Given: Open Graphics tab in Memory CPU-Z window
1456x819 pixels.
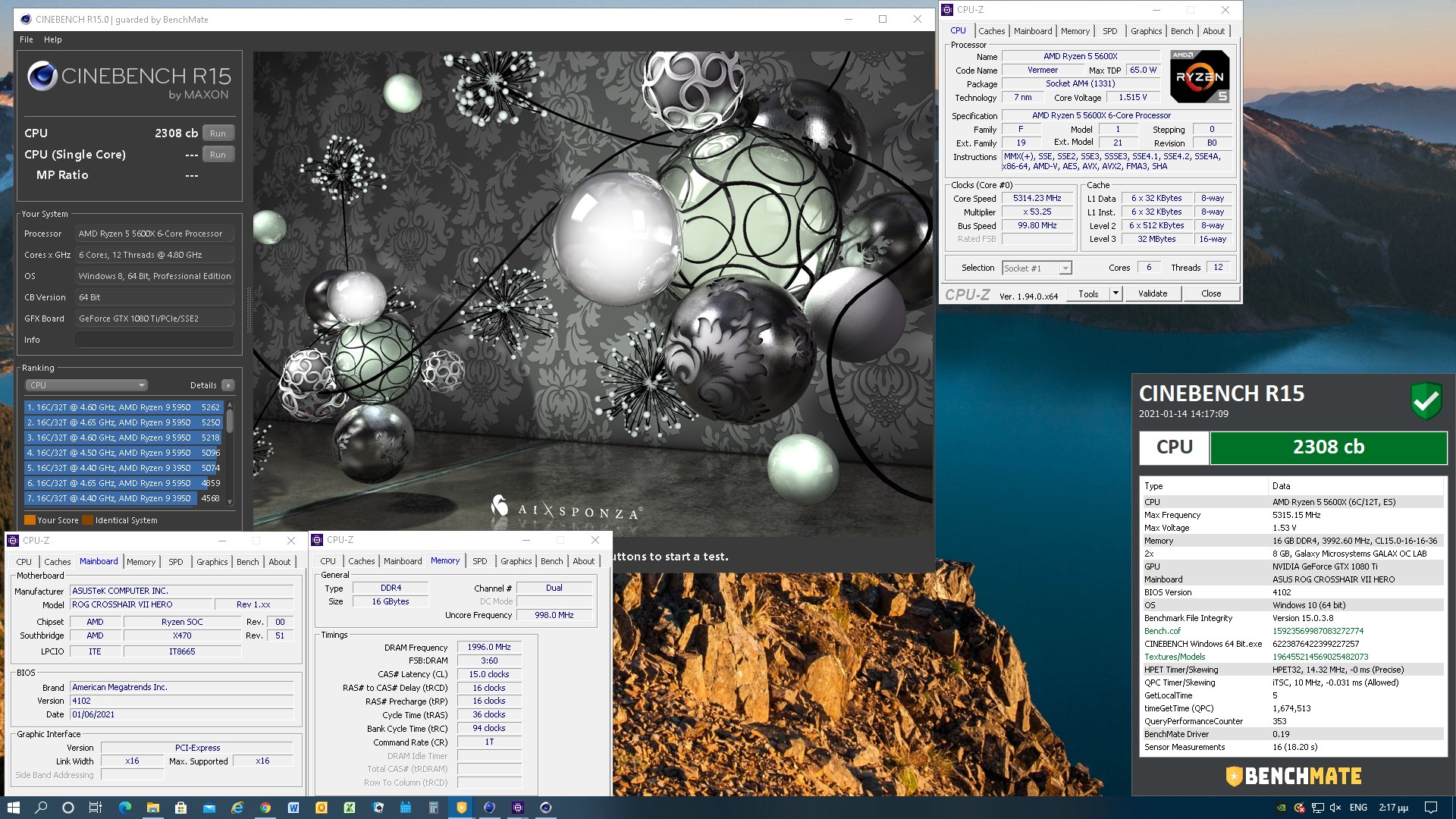Looking at the screenshot, I should (x=516, y=561).
